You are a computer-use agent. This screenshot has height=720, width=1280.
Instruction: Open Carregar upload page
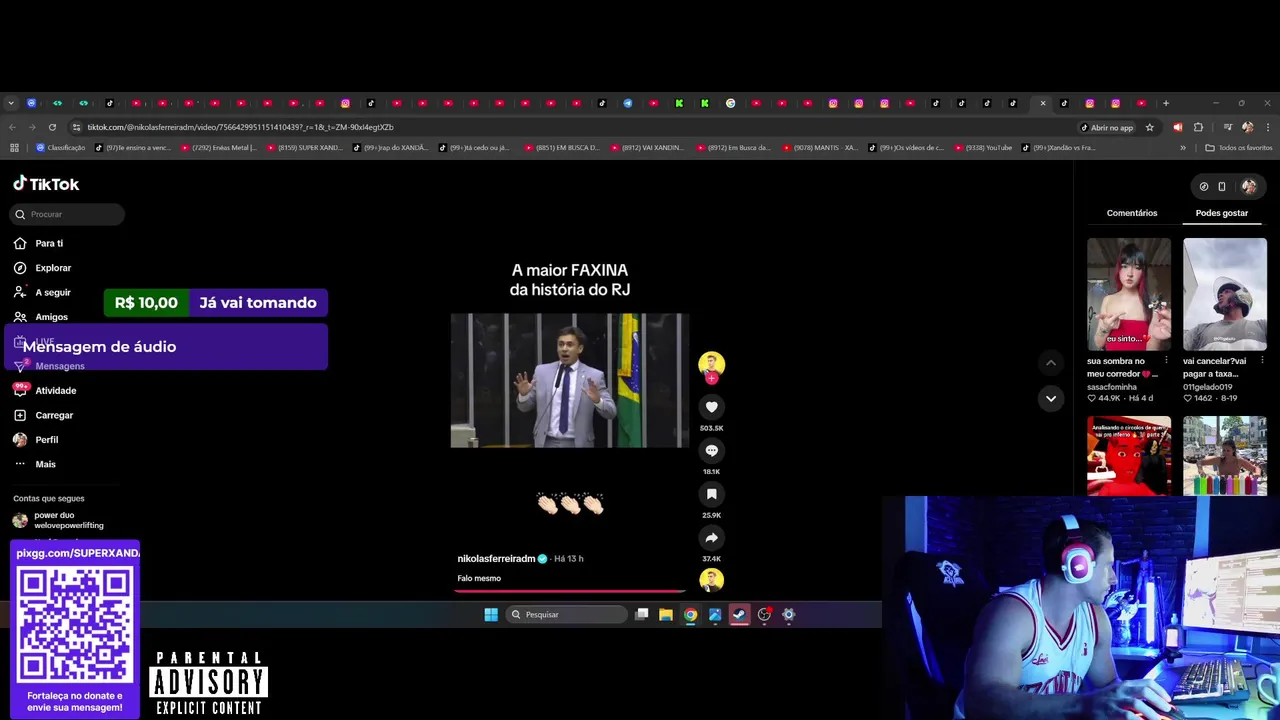point(54,415)
